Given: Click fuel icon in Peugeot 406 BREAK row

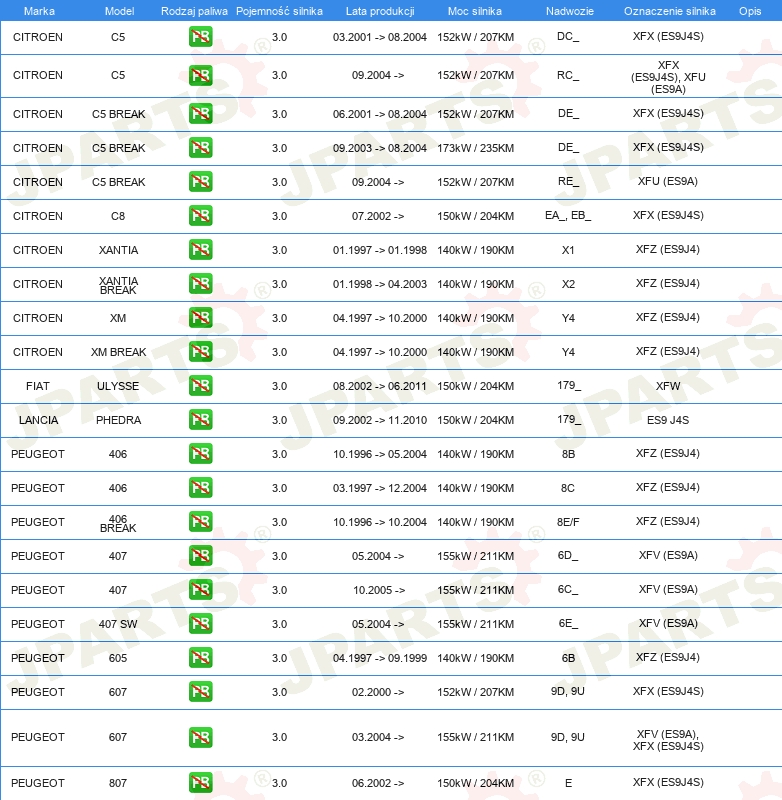Looking at the screenshot, I should click(200, 522).
